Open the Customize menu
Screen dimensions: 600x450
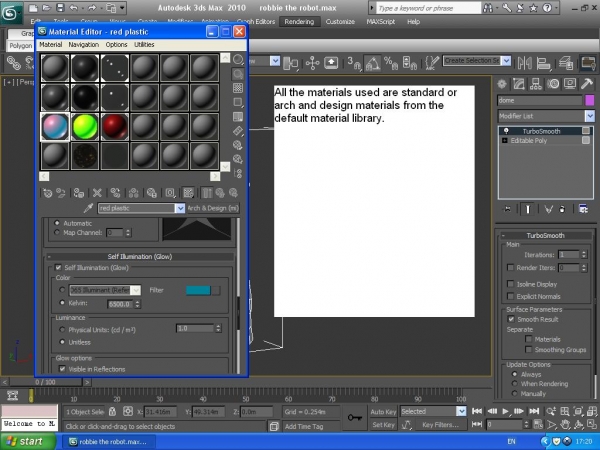pyautogui.click(x=340, y=22)
